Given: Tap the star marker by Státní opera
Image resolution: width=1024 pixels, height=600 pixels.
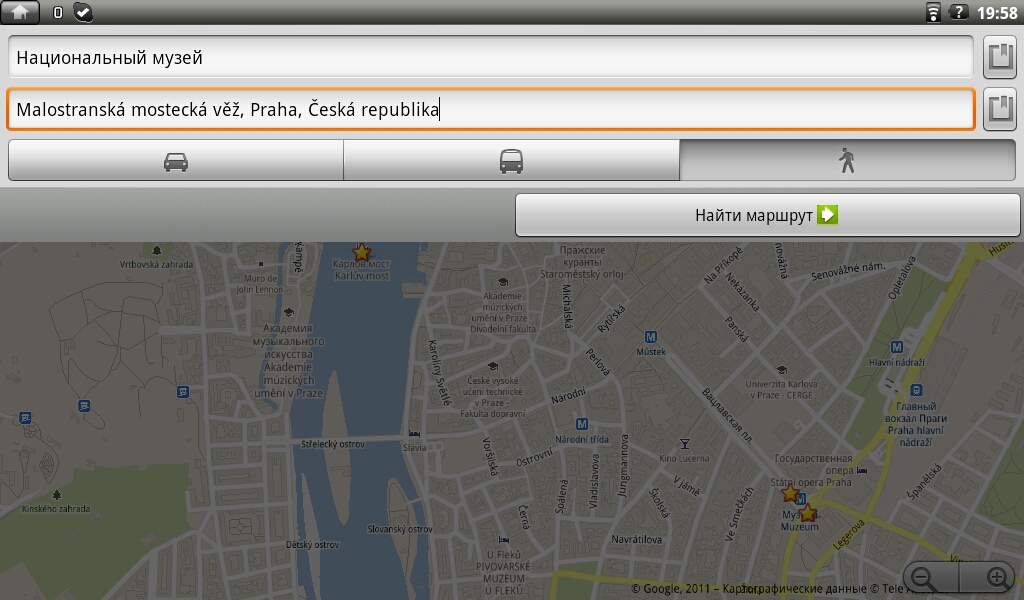Looking at the screenshot, I should point(790,493).
